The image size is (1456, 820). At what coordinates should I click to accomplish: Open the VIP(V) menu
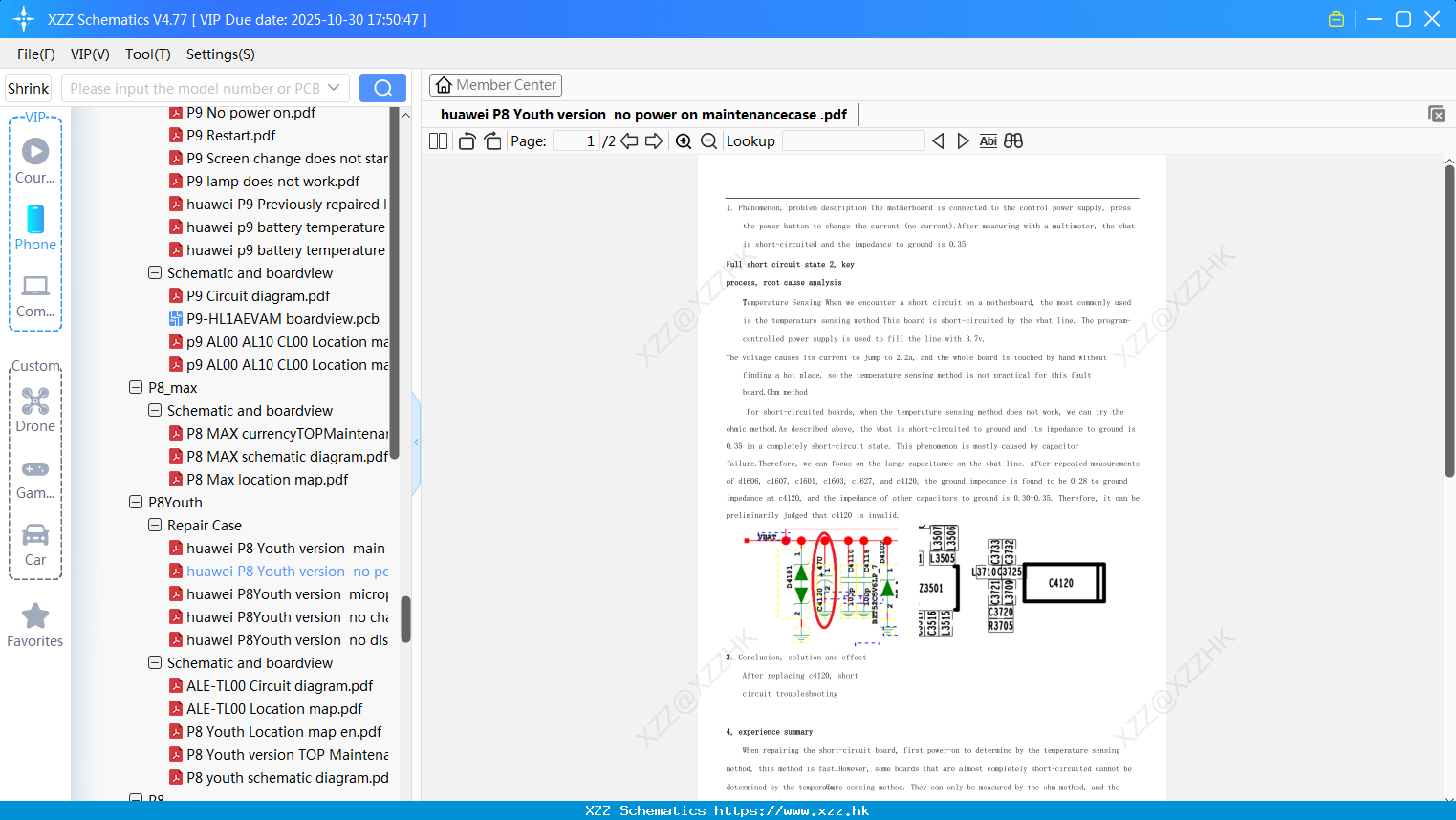(90, 54)
